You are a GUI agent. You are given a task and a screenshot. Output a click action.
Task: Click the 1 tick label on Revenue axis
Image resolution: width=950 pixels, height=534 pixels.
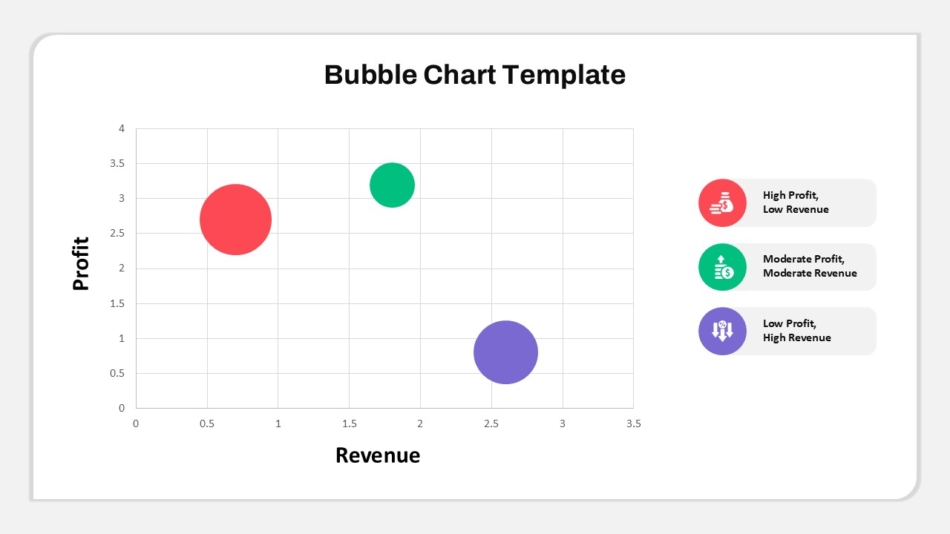278,424
